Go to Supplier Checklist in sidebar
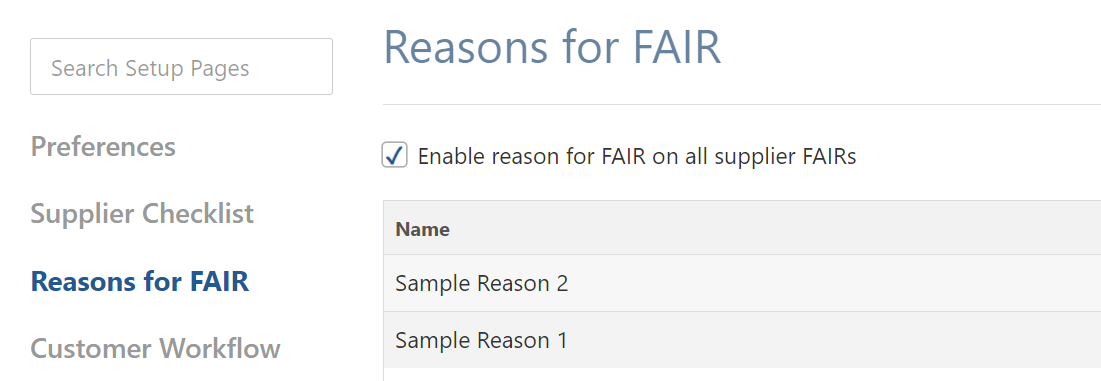Image resolution: width=1101 pixels, height=381 pixels. 142,214
